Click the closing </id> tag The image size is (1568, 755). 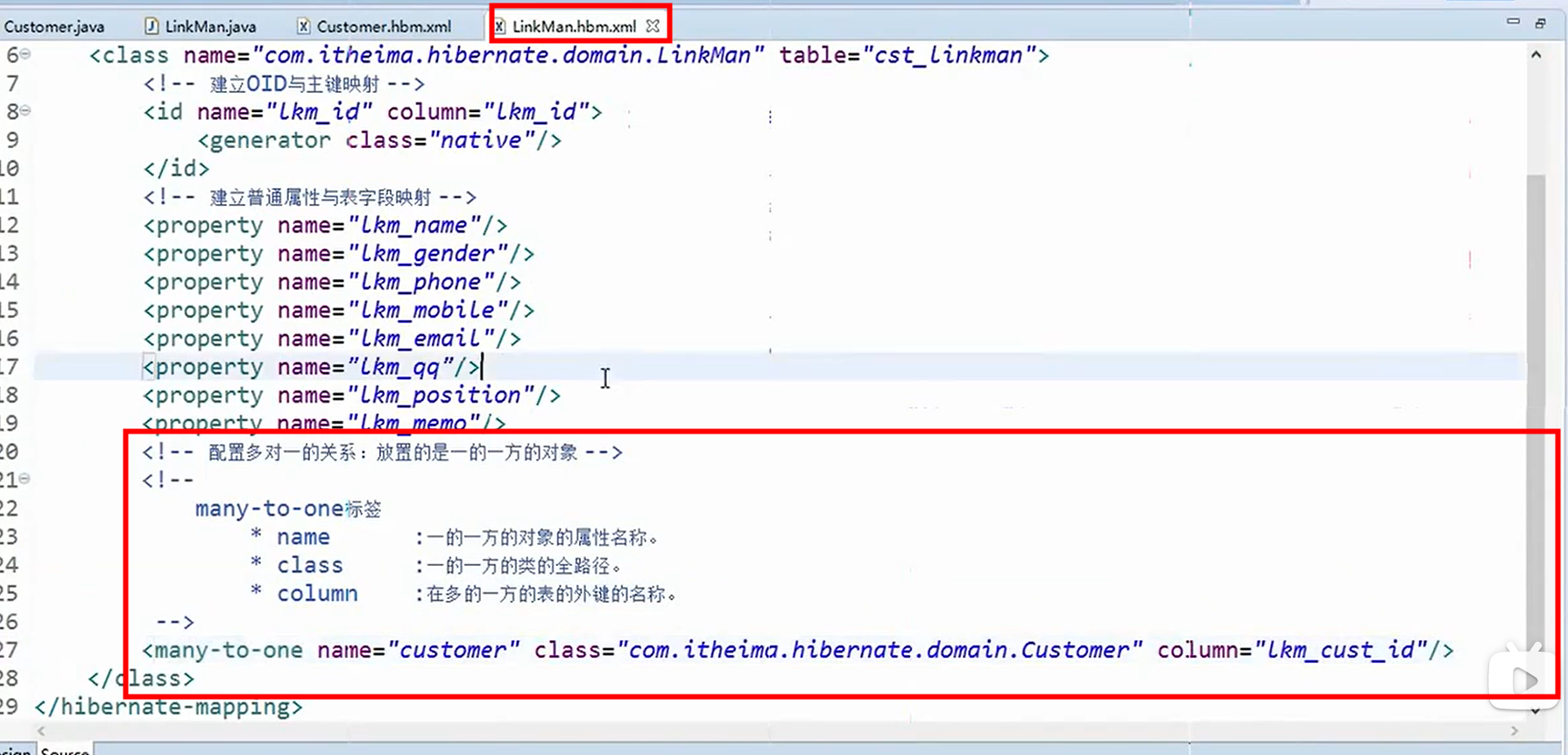pos(176,168)
